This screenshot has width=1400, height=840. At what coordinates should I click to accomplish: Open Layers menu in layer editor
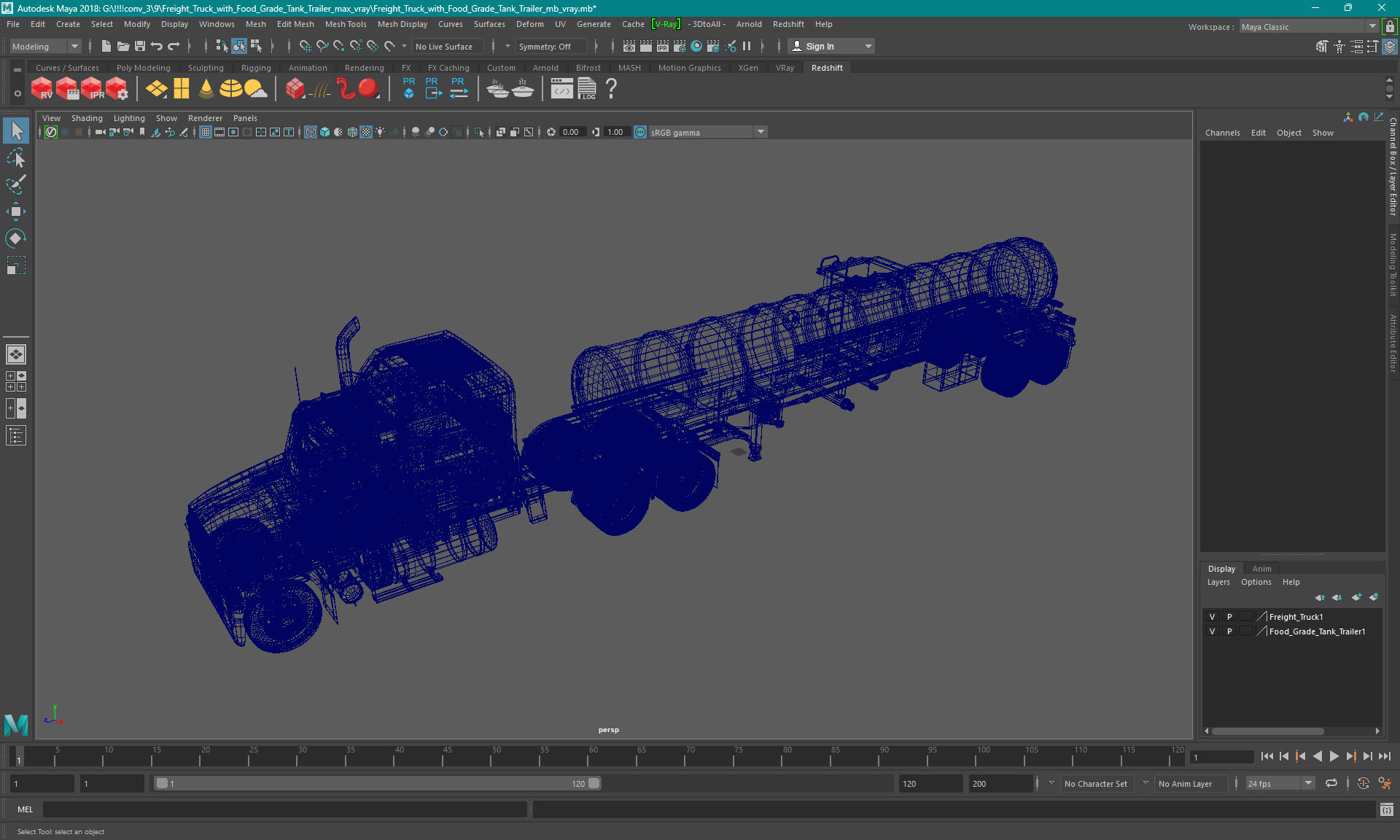1218,582
